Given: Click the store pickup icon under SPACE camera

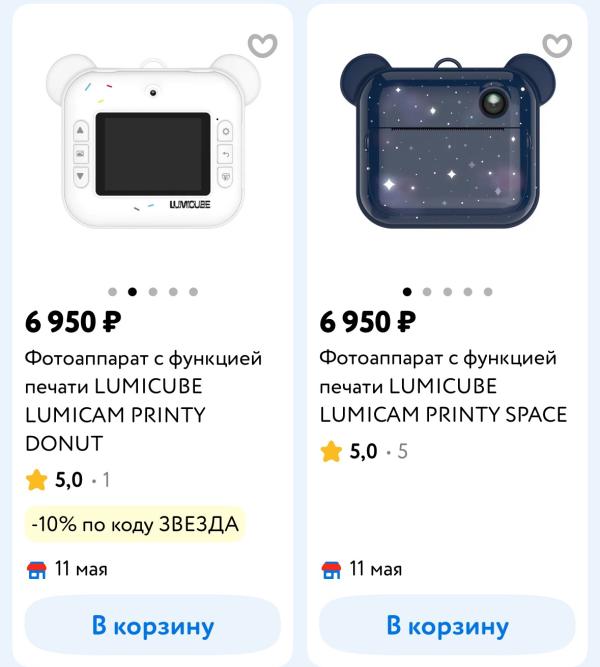Looking at the screenshot, I should coord(331,570).
